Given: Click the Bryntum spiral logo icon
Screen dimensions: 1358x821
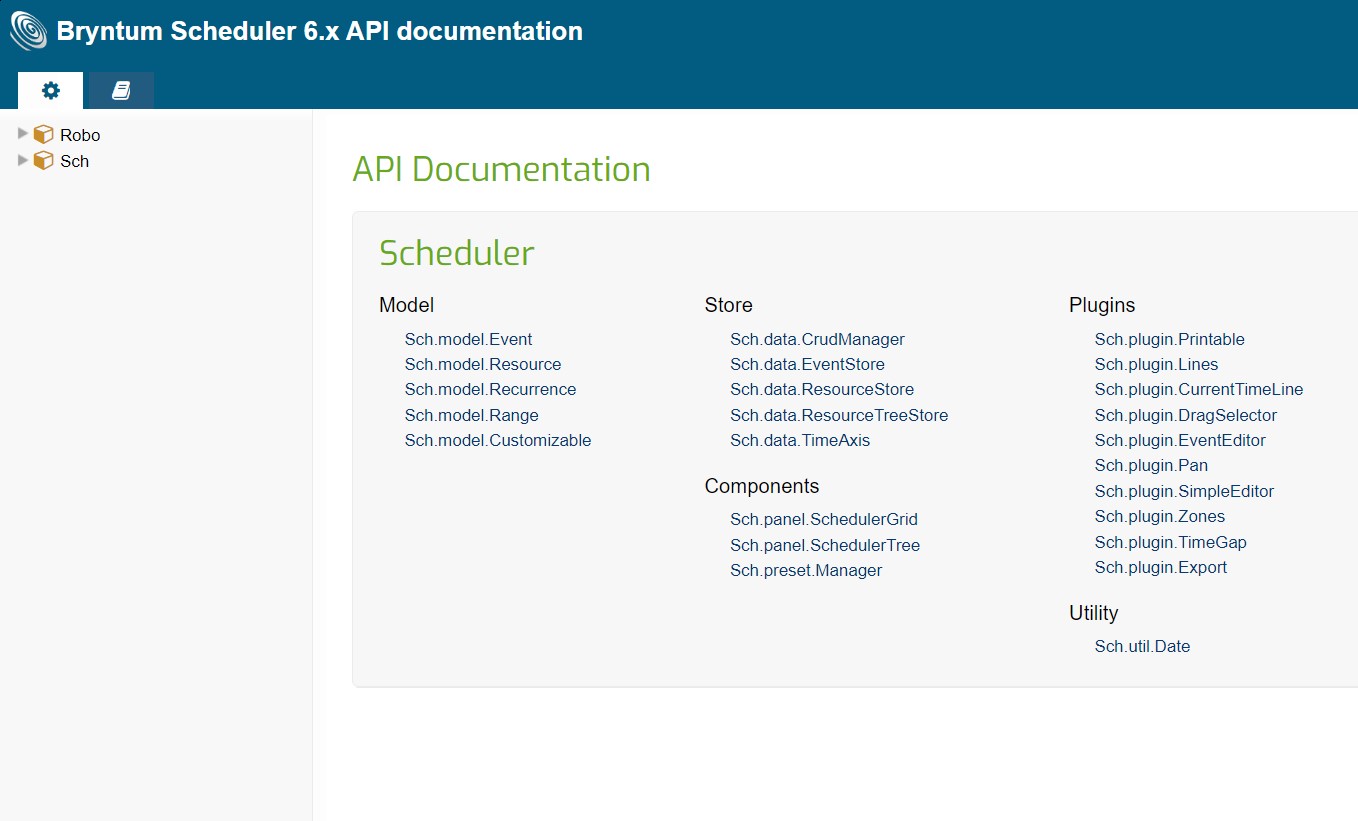Looking at the screenshot, I should pyautogui.click(x=28, y=31).
